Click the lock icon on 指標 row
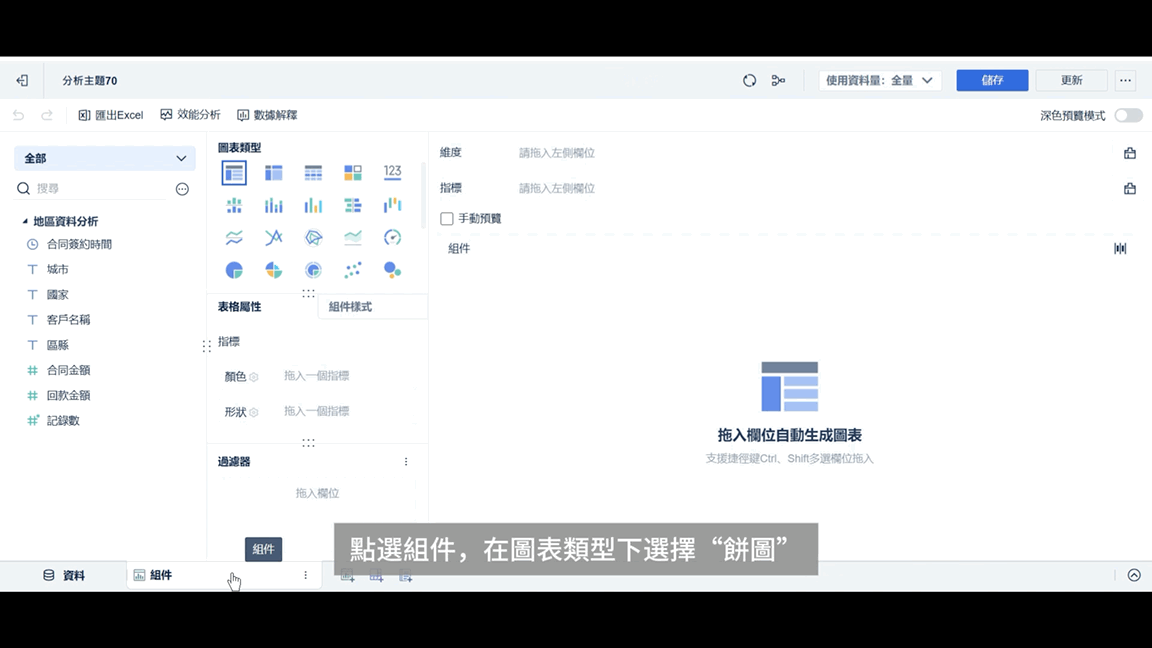Viewport: 1152px width, 648px height. (x=1130, y=189)
